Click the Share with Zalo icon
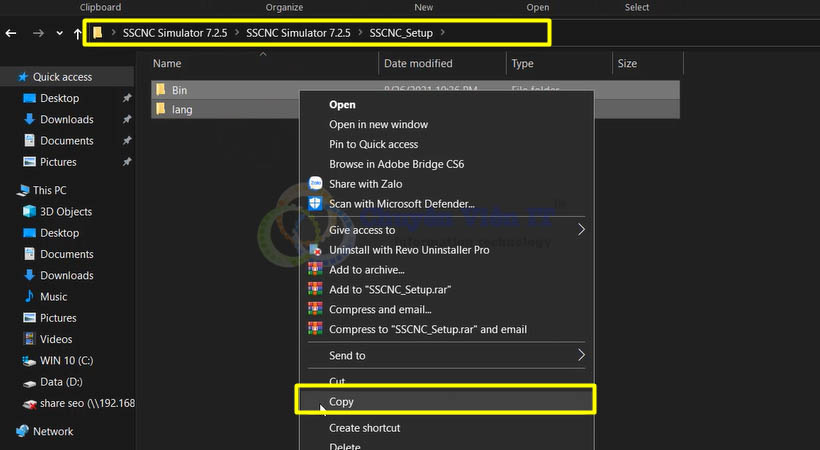The width and height of the screenshot is (820, 450). tap(315, 184)
